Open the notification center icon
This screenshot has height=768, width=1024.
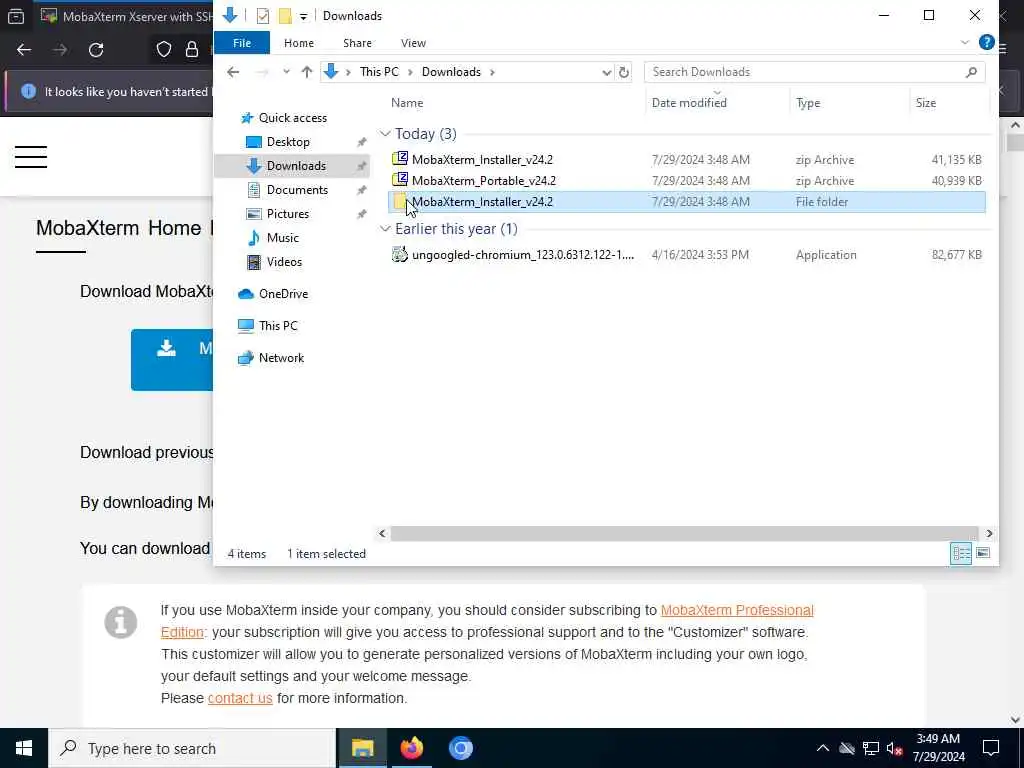click(x=991, y=748)
